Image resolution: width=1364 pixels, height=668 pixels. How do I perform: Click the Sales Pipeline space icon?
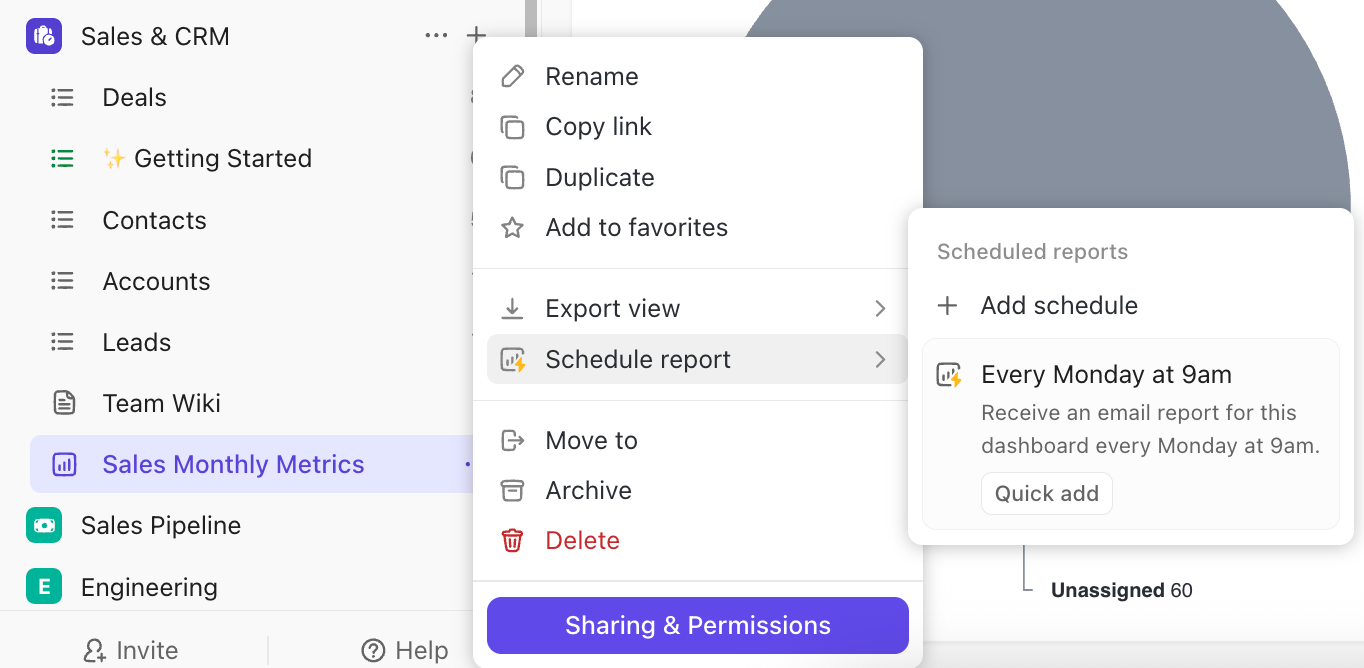[44, 525]
